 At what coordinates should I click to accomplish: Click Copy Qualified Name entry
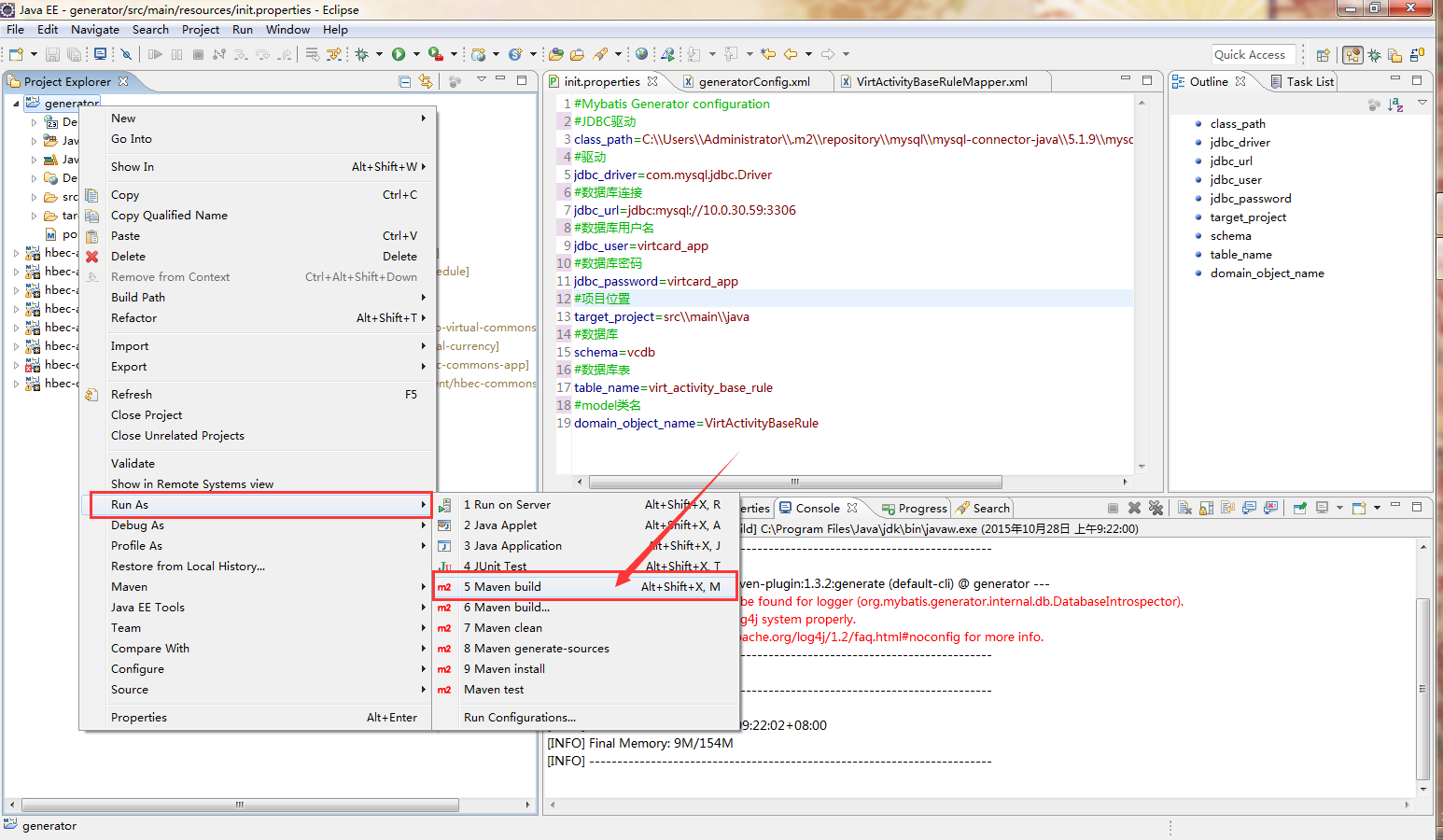(x=258, y=216)
